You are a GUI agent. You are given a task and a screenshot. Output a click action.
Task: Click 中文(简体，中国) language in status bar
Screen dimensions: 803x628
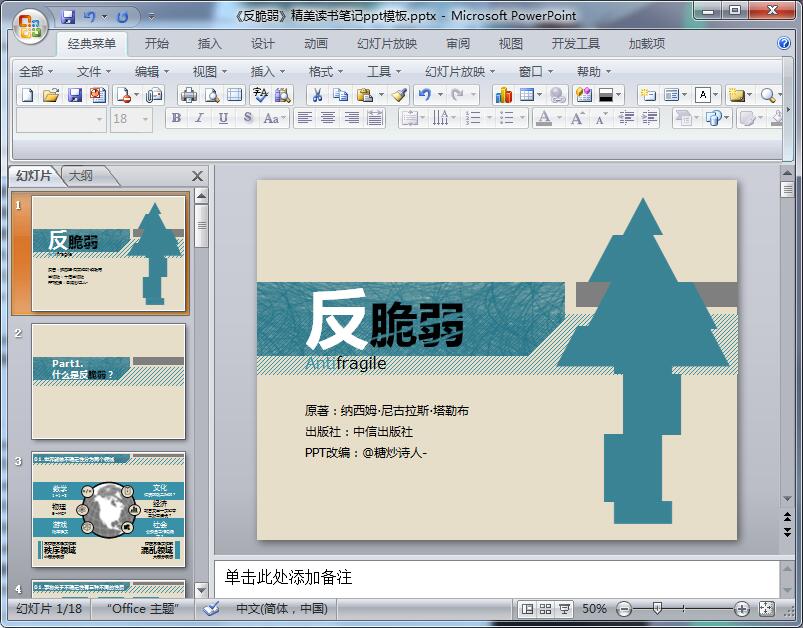click(x=282, y=609)
